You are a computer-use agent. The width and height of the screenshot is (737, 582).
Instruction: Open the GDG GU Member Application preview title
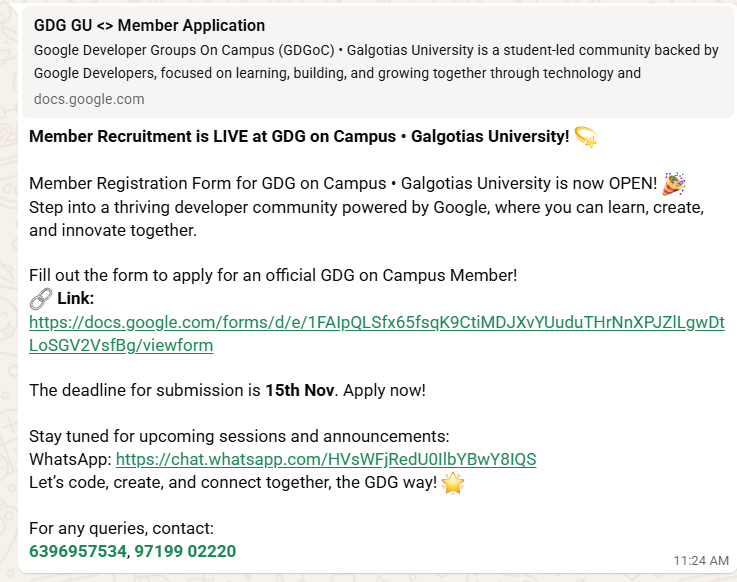[149, 25]
